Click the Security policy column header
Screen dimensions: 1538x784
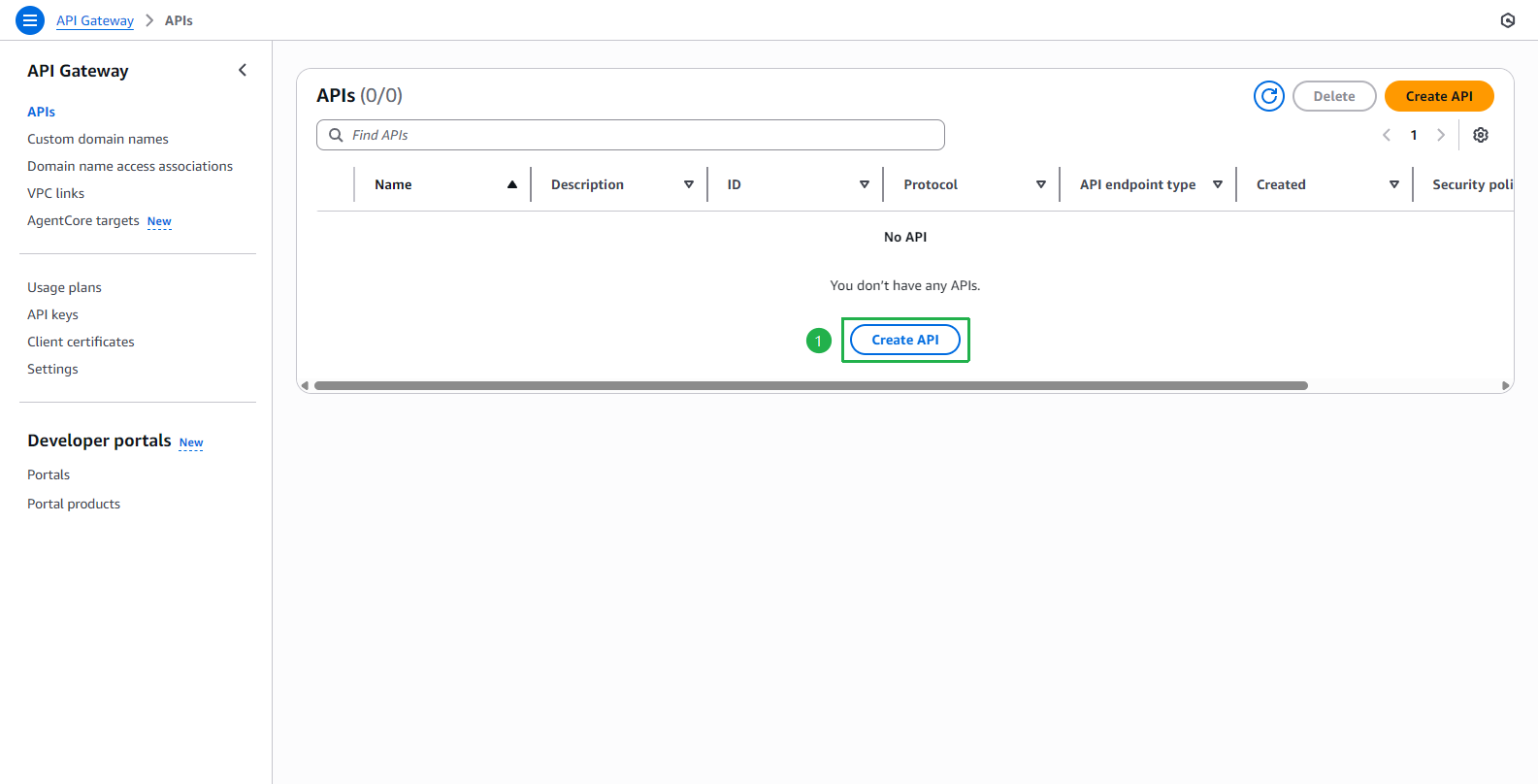[x=1472, y=184]
